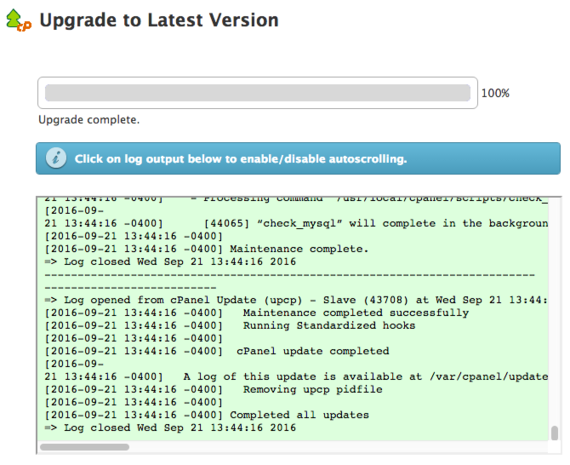Click the 100% upgrade progress bar
570x465 pixels.
(x=257, y=93)
